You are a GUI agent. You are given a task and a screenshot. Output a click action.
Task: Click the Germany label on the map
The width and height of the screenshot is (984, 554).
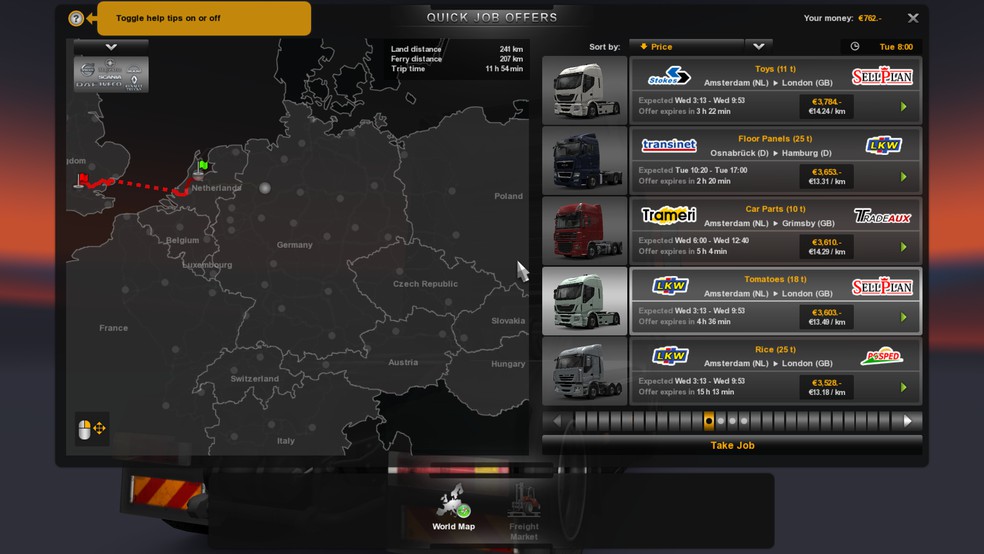pyautogui.click(x=294, y=245)
